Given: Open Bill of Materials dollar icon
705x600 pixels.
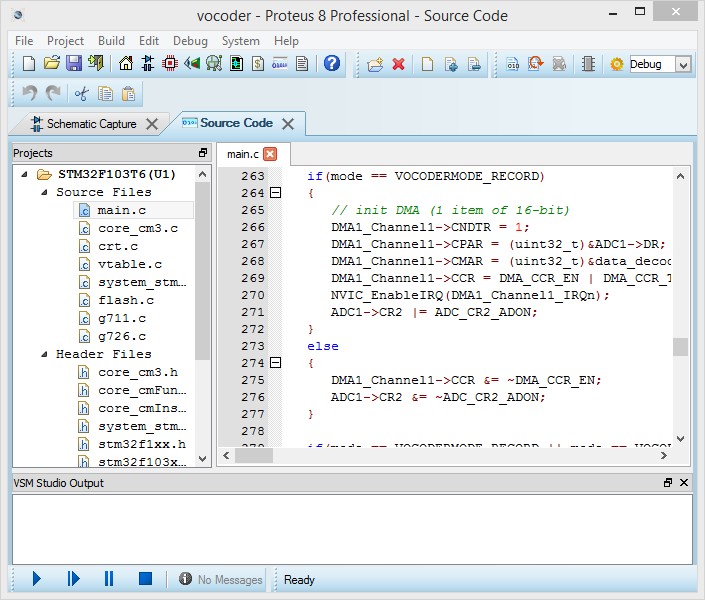Looking at the screenshot, I should tap(258, 63).
